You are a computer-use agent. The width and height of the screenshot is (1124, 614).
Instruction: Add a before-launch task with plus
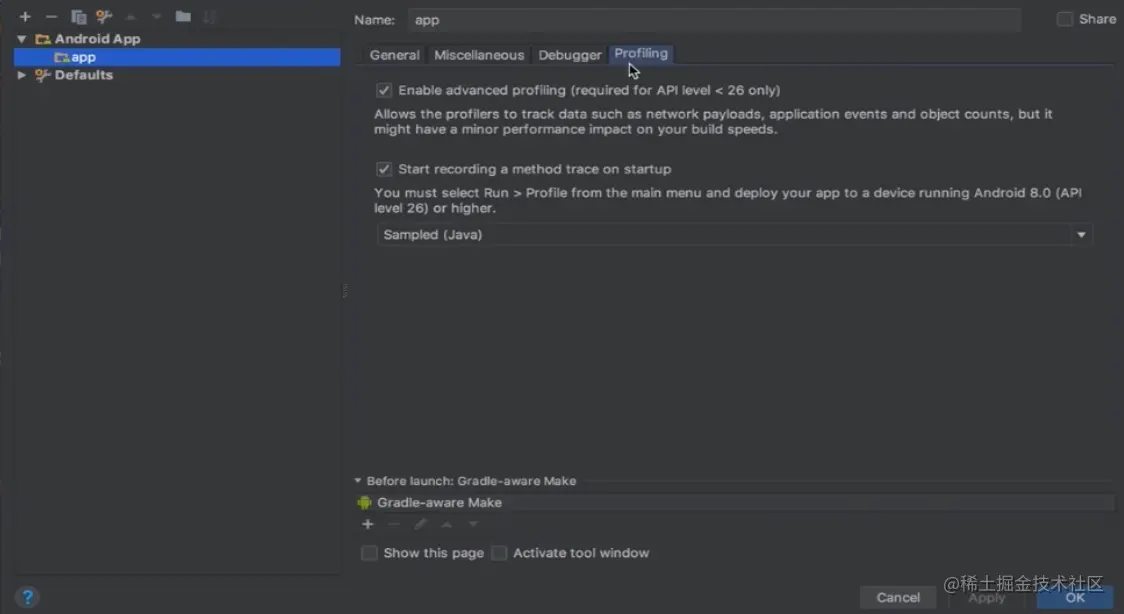click(x=368, y=524)
